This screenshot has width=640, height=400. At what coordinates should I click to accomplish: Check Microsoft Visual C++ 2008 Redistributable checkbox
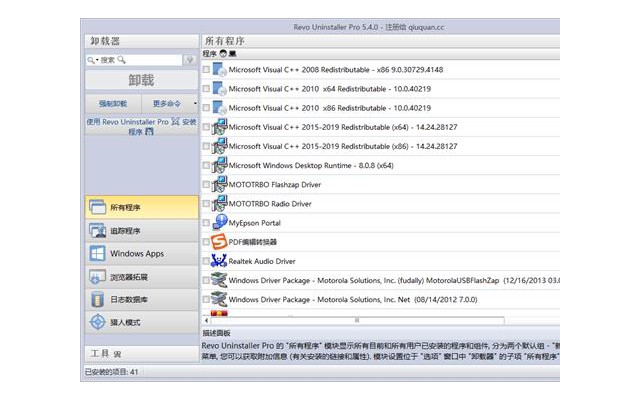(206, 69)
